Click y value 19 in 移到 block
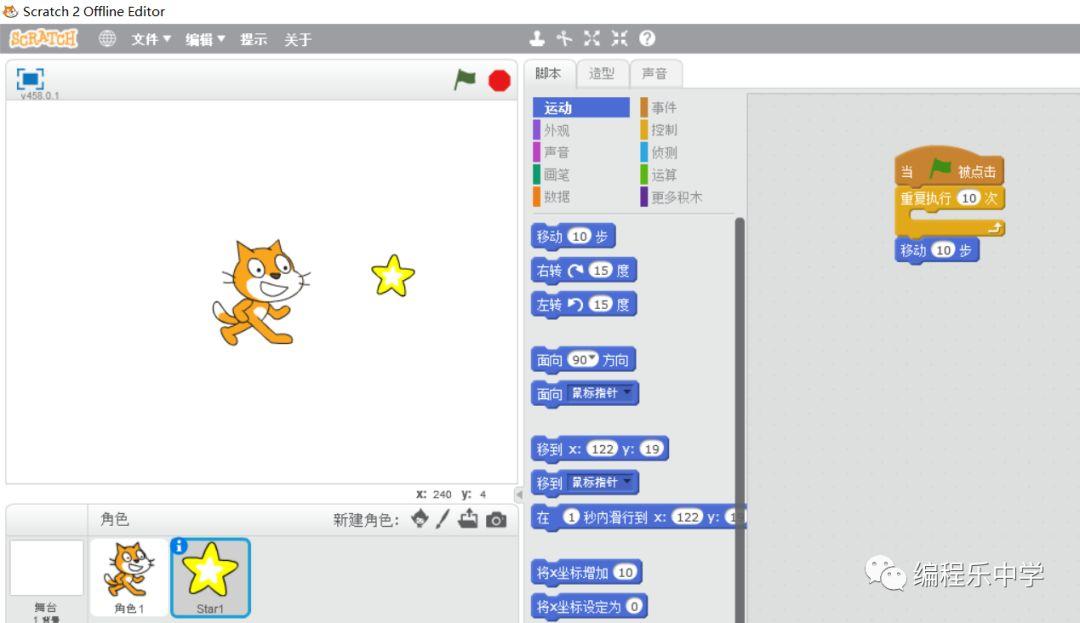This screenshot has width=1080, height=623. pos(651,449)
